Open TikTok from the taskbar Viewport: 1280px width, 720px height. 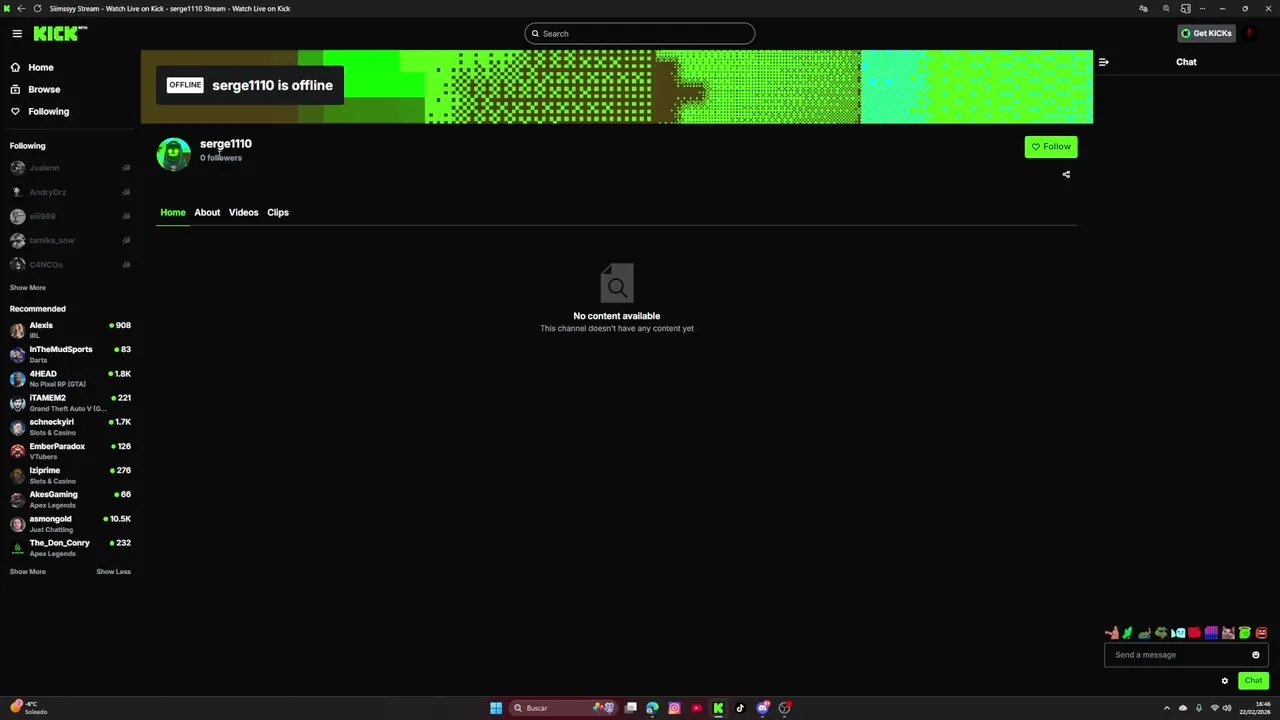740,708
